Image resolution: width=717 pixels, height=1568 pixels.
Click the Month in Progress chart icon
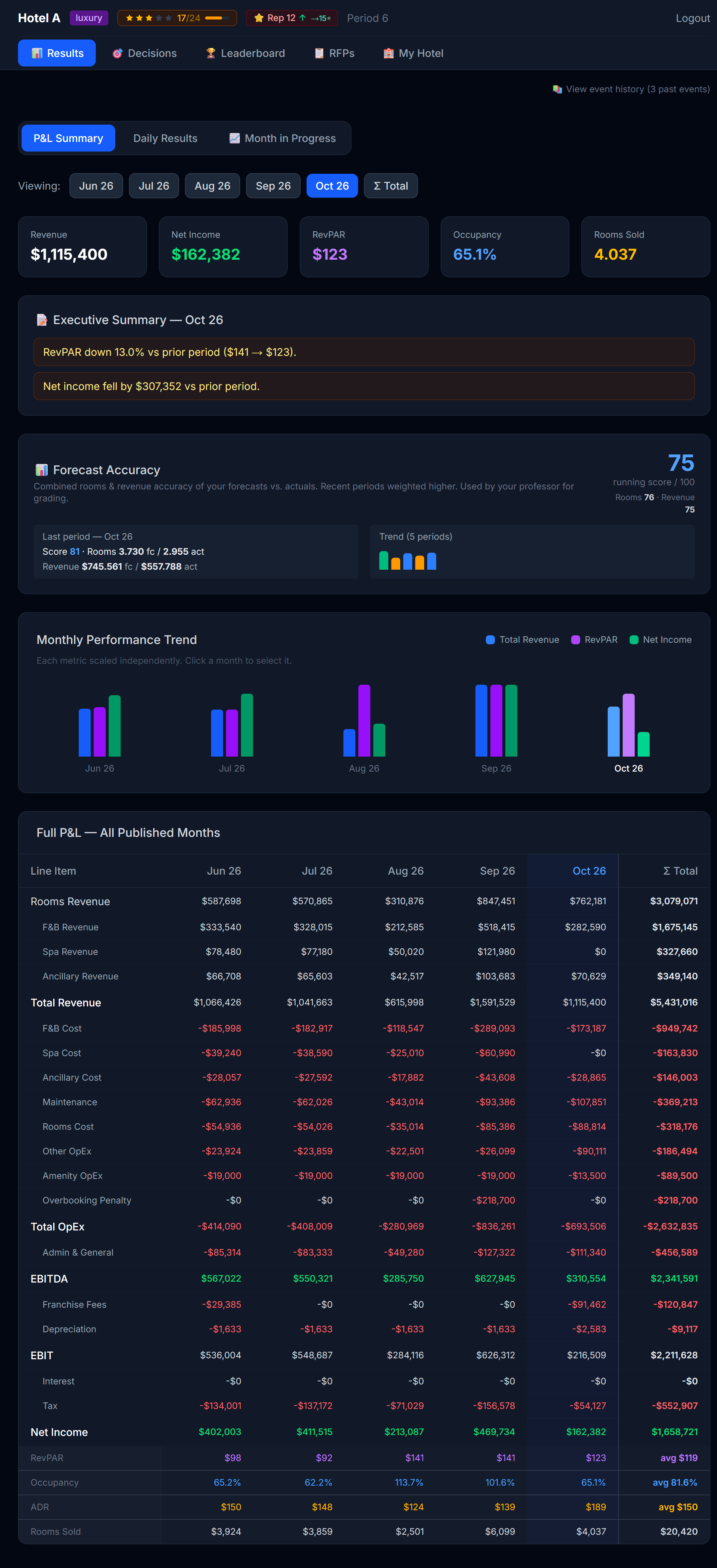pos(234,138)
